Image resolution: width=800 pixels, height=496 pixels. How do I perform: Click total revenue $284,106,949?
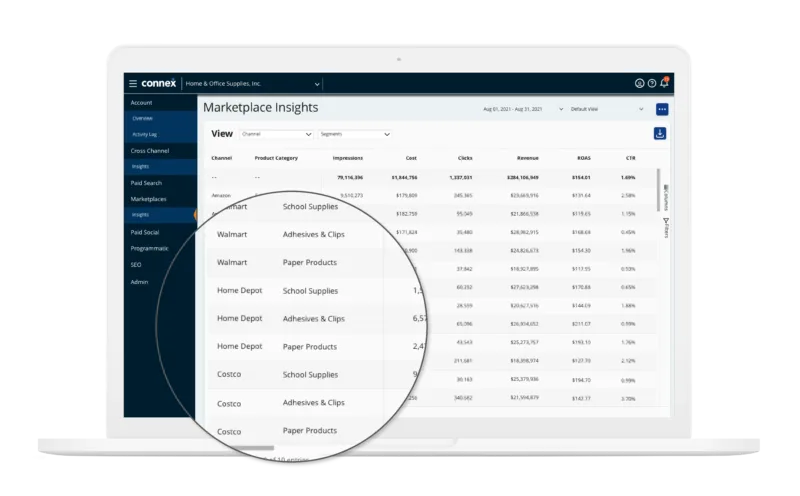click(x=523, y=178)
